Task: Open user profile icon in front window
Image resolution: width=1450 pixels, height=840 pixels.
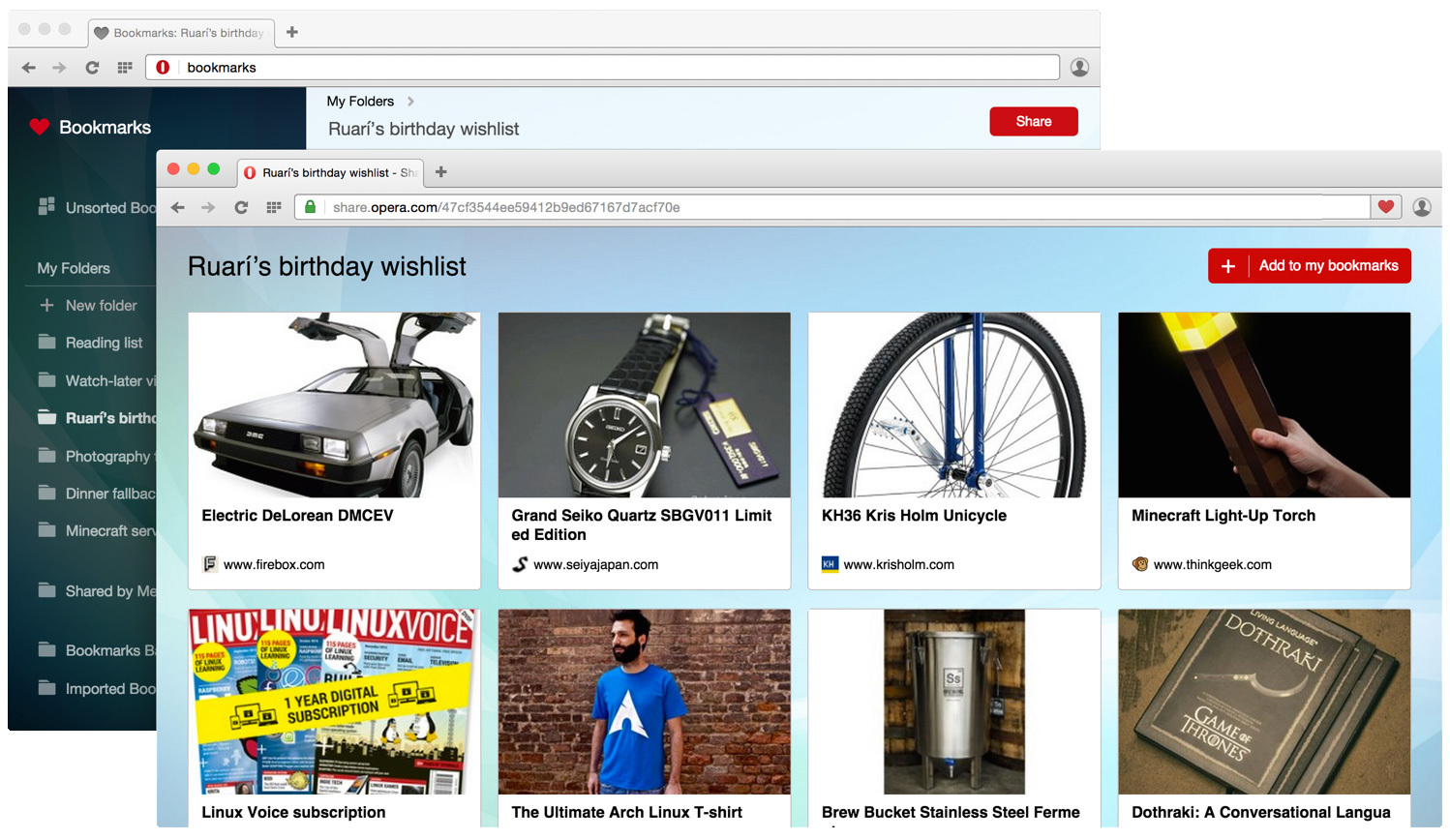Action: (1422, 207)
